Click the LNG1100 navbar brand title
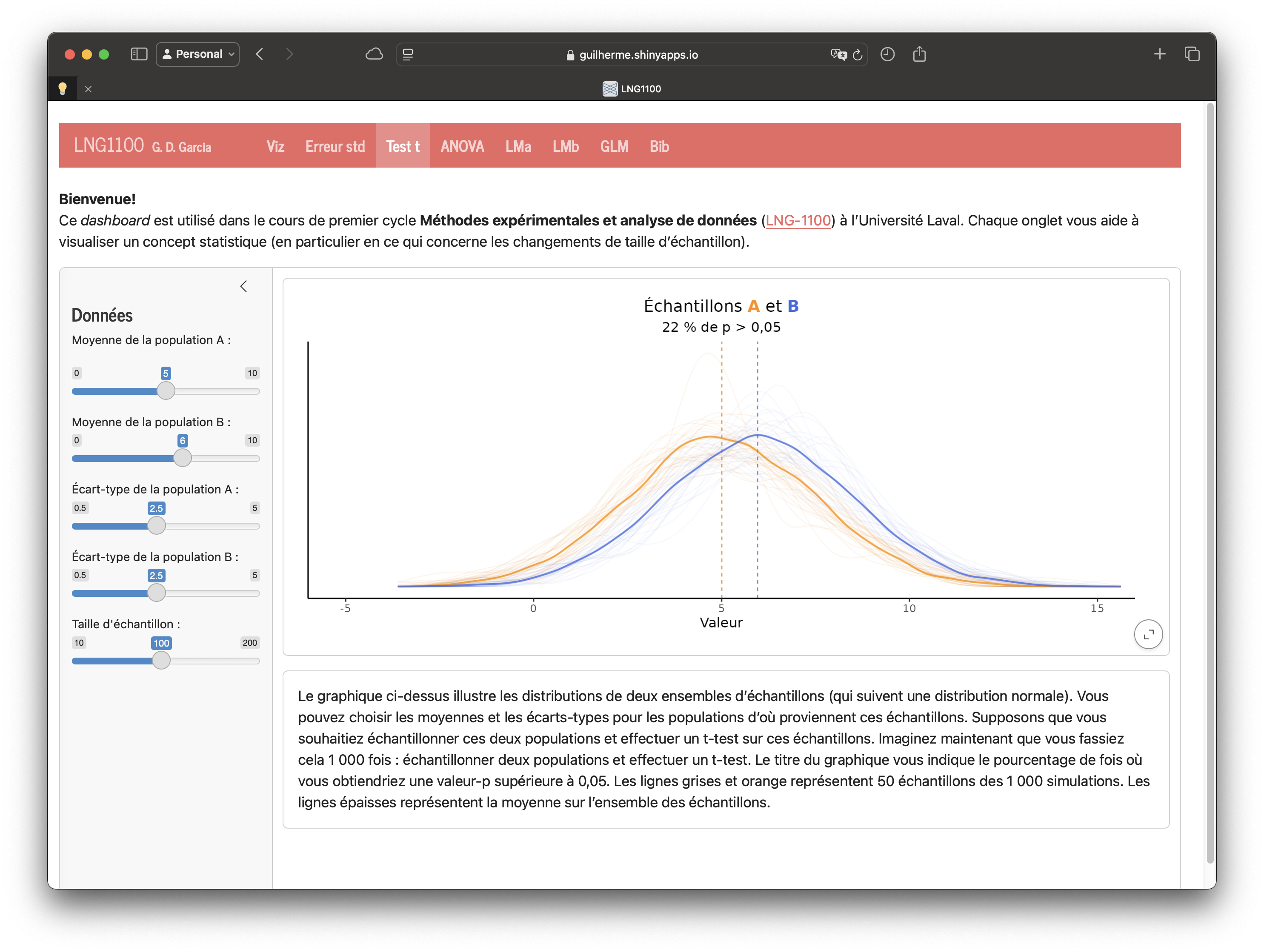Image resolution: width=1264 pixels, height=952 pixels. click(x=109, y=145)
